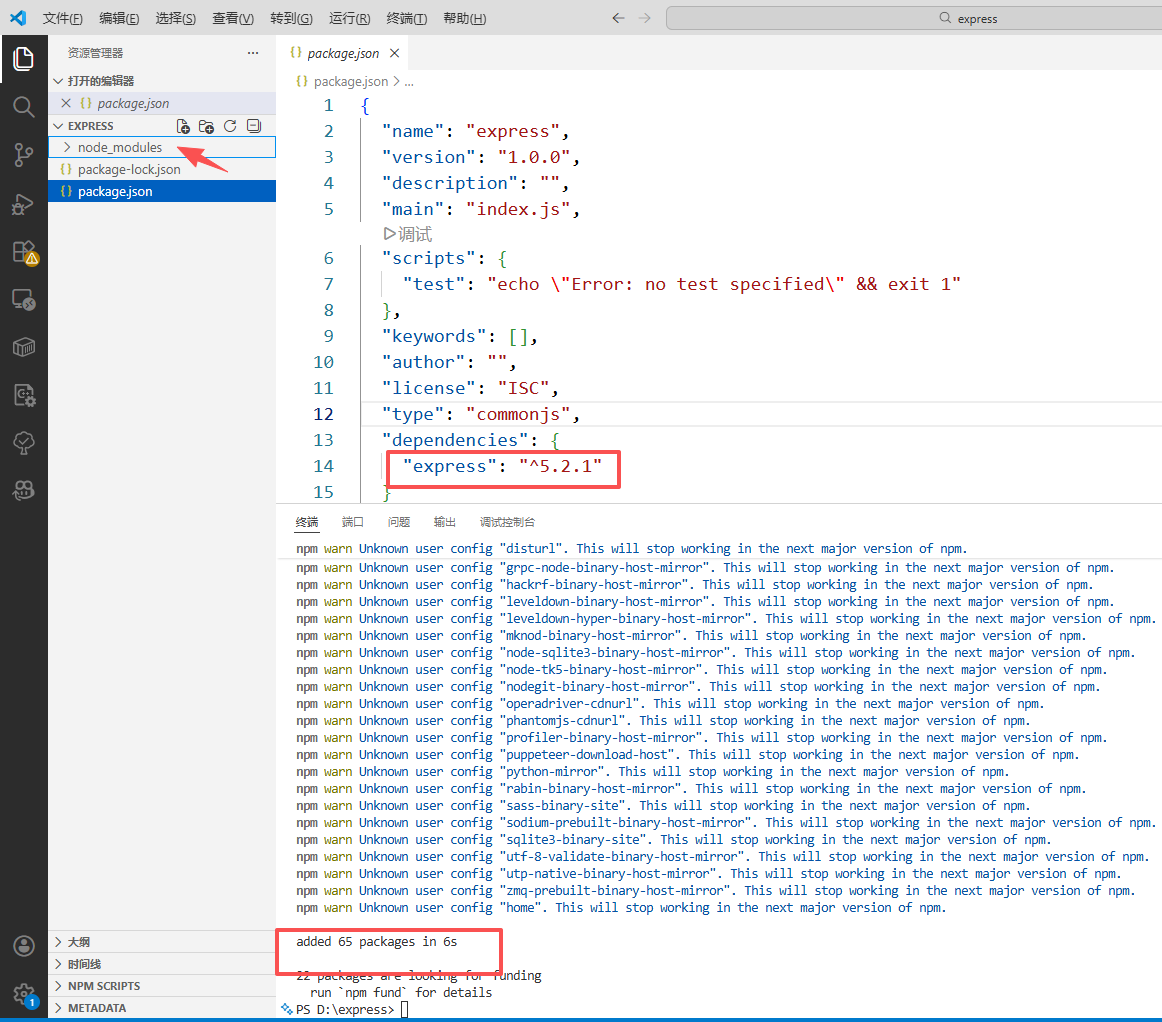Open the Remote Explorer icon
This screenshot has width=1162, height=1022.
tap(23, 299)
